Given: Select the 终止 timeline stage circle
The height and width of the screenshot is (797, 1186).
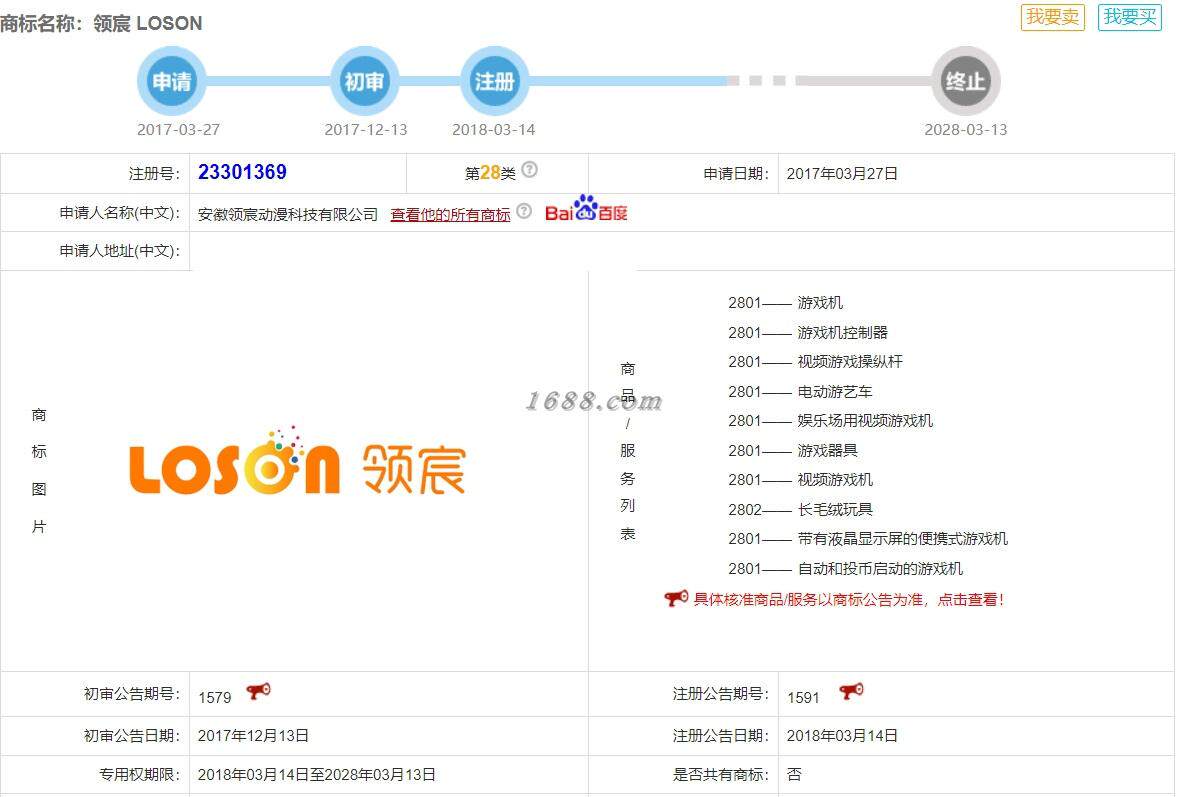Looking at the screenshot, I should click(x=966, y=81).
